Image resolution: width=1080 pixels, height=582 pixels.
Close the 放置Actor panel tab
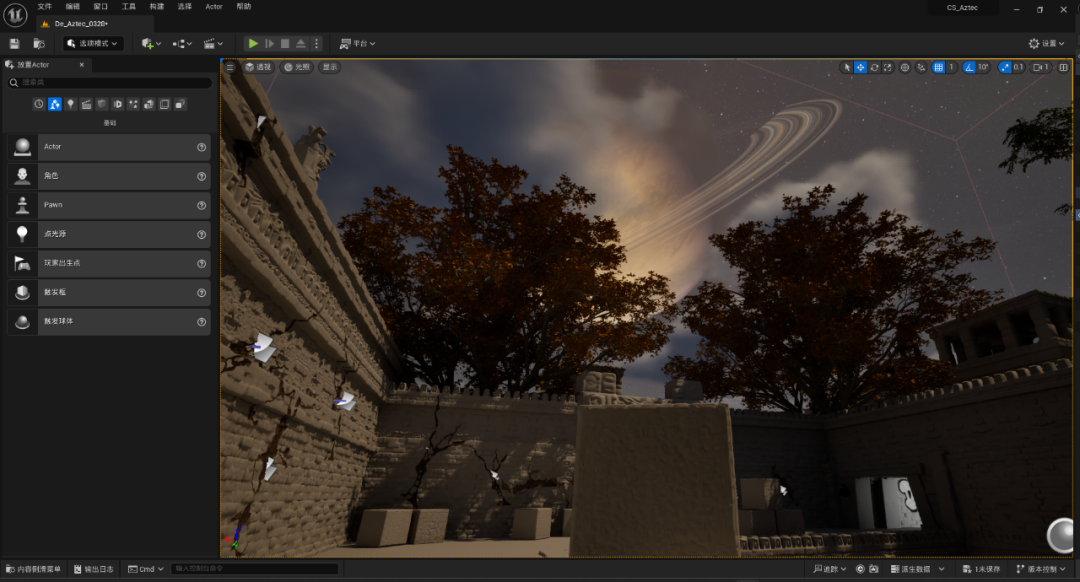[x=81, y=65]
